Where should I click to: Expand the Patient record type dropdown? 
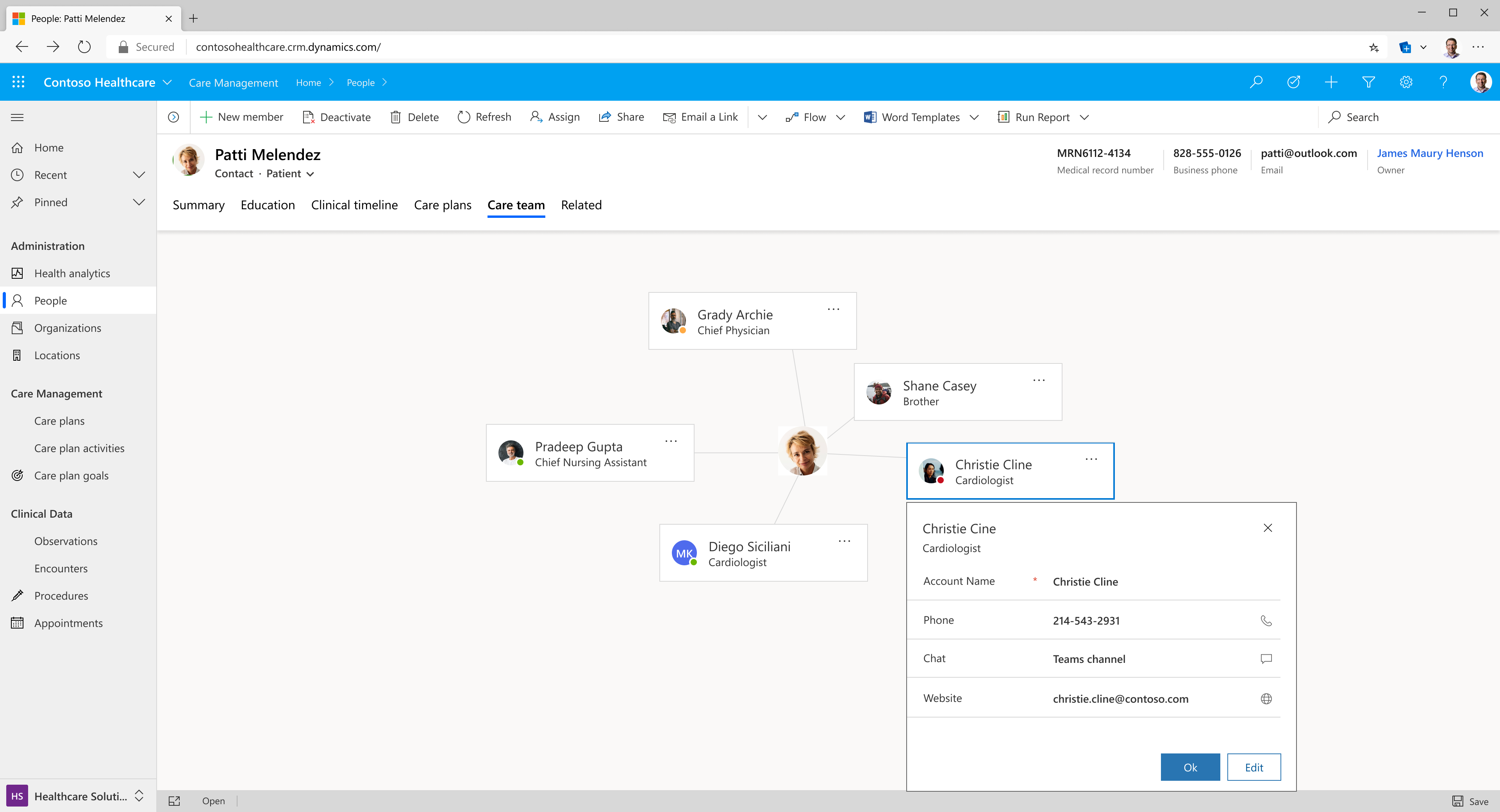pyautogui.click(x=311, y=173)
